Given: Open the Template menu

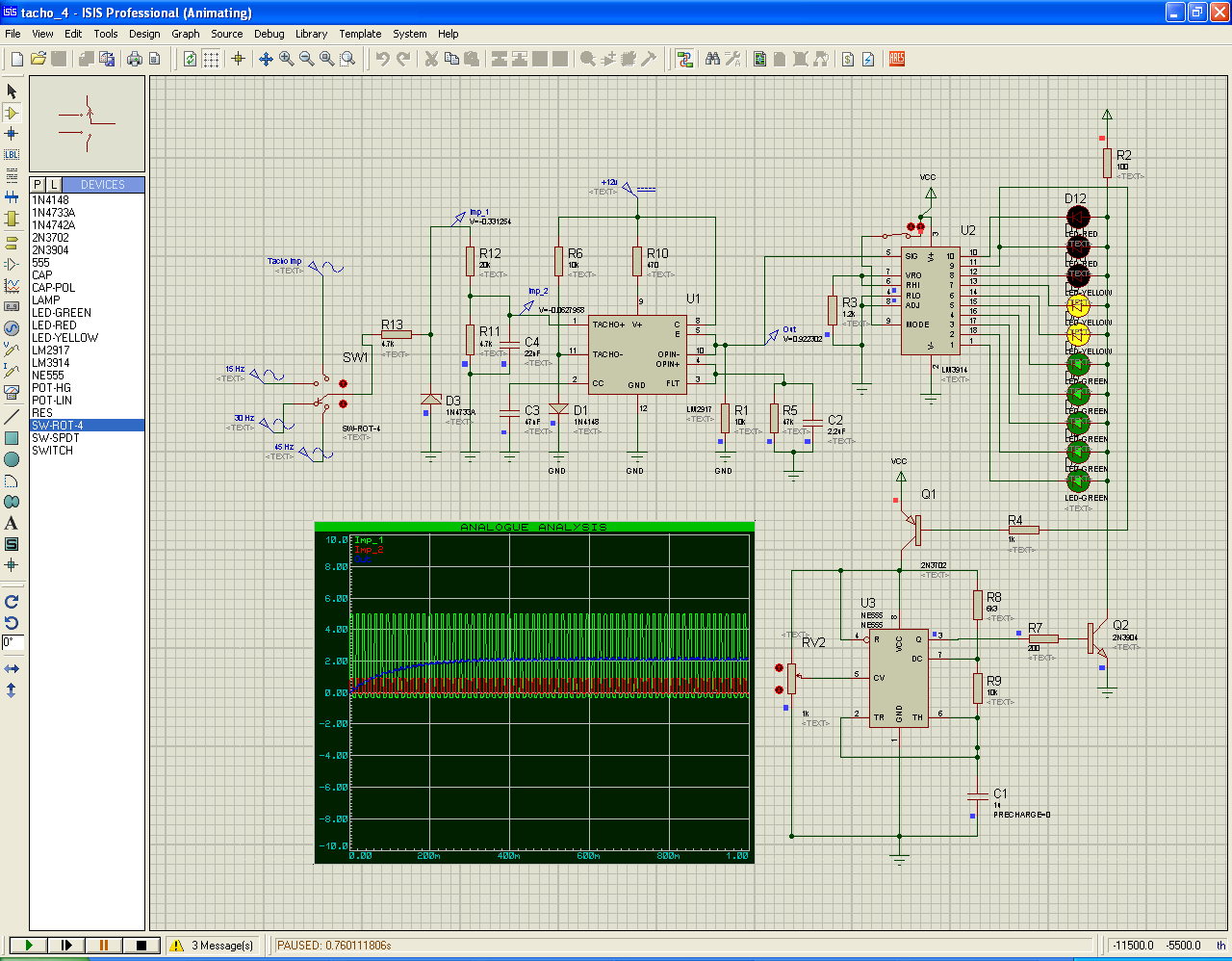Looking at the screenshot, I should click(360, 34).
